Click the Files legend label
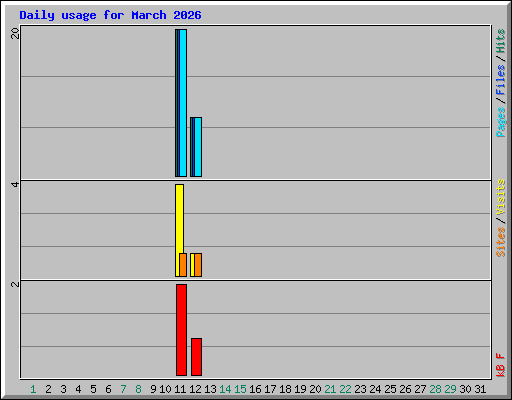 (500, 79)
